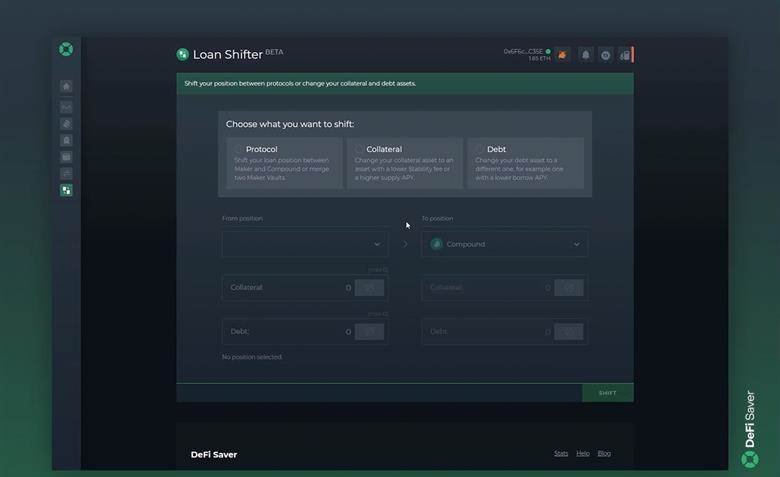The image size is (780, 477).
Task: Click the wallet address 0x6F6c...C35E
Action: point(523,51)
